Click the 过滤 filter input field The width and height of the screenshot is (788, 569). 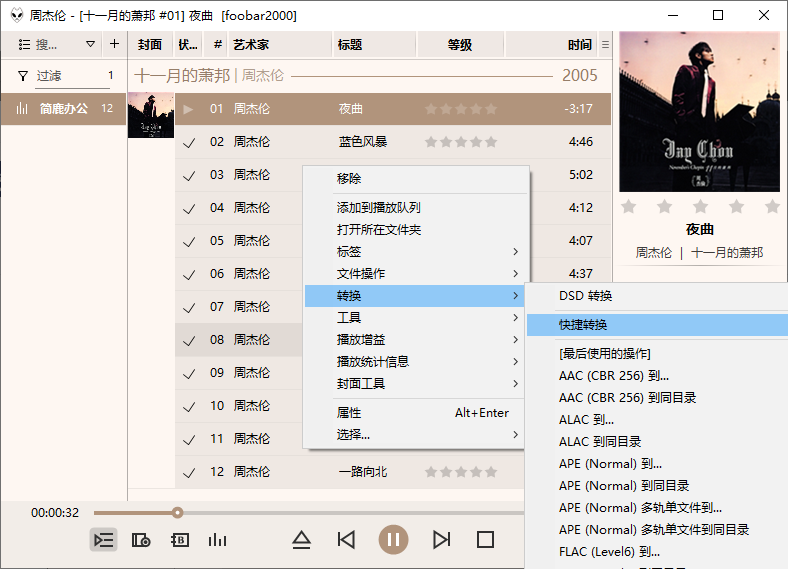point(73,76)
